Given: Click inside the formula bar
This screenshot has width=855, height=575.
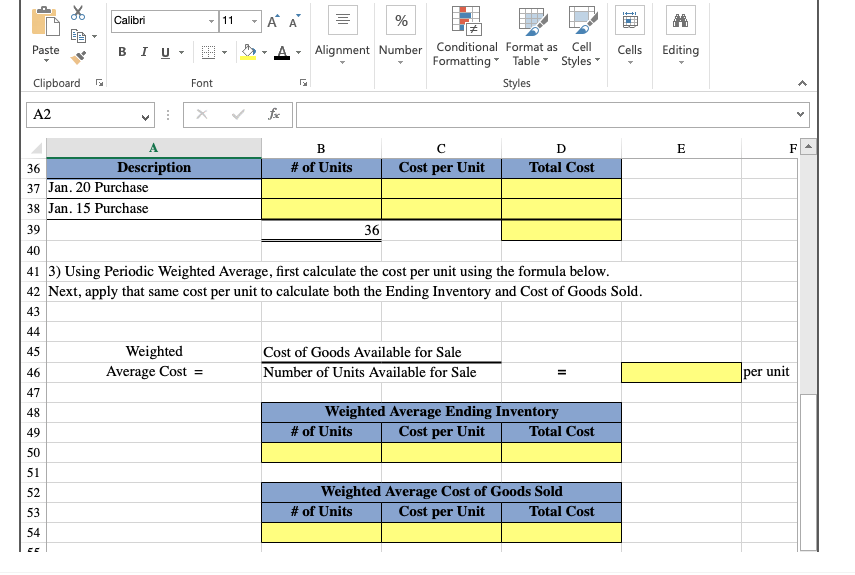Looking at the screenshot, I should [545, 115].
